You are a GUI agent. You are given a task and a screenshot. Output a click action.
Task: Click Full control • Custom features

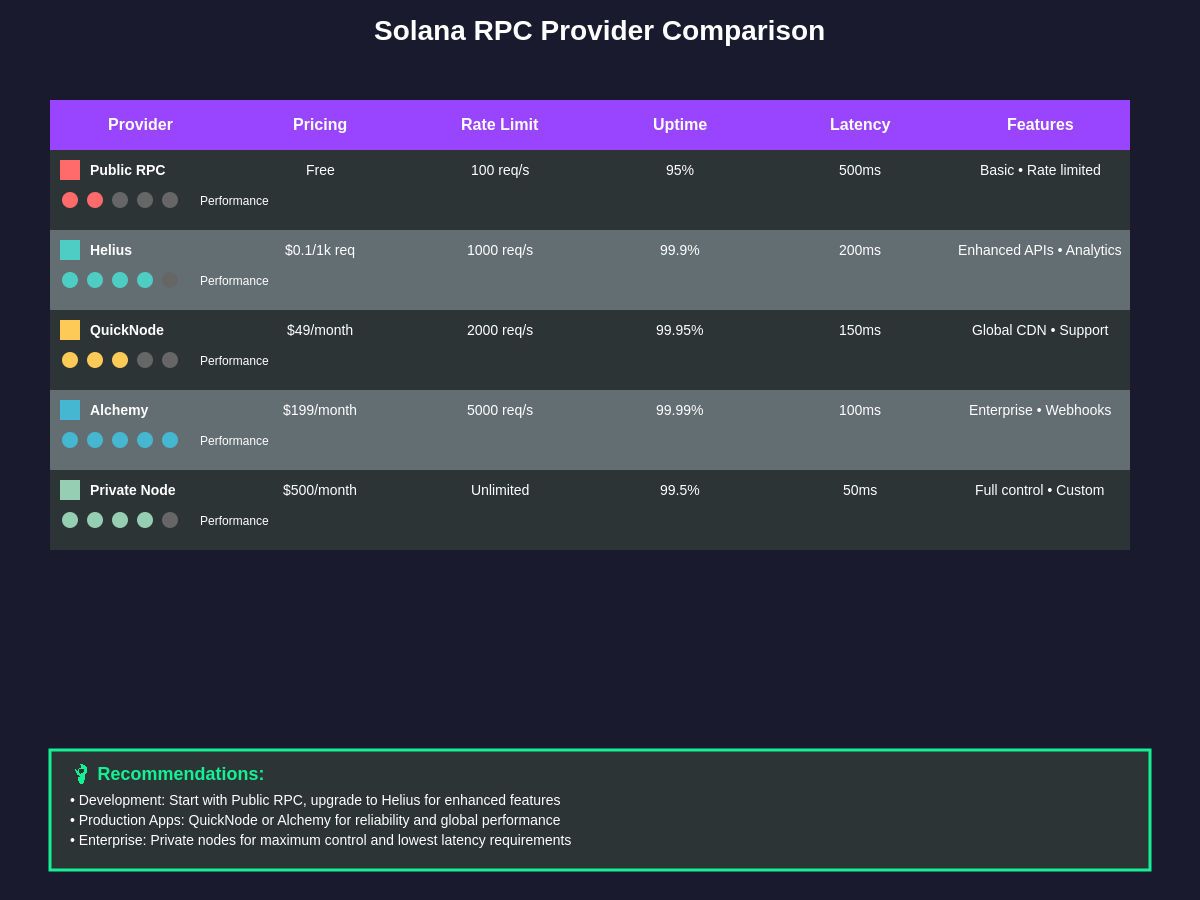1040,490
